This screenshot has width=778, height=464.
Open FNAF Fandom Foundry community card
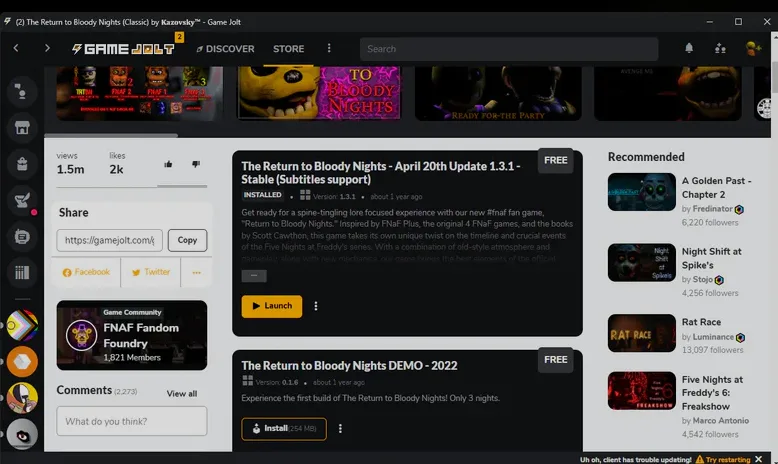(131, 335)
